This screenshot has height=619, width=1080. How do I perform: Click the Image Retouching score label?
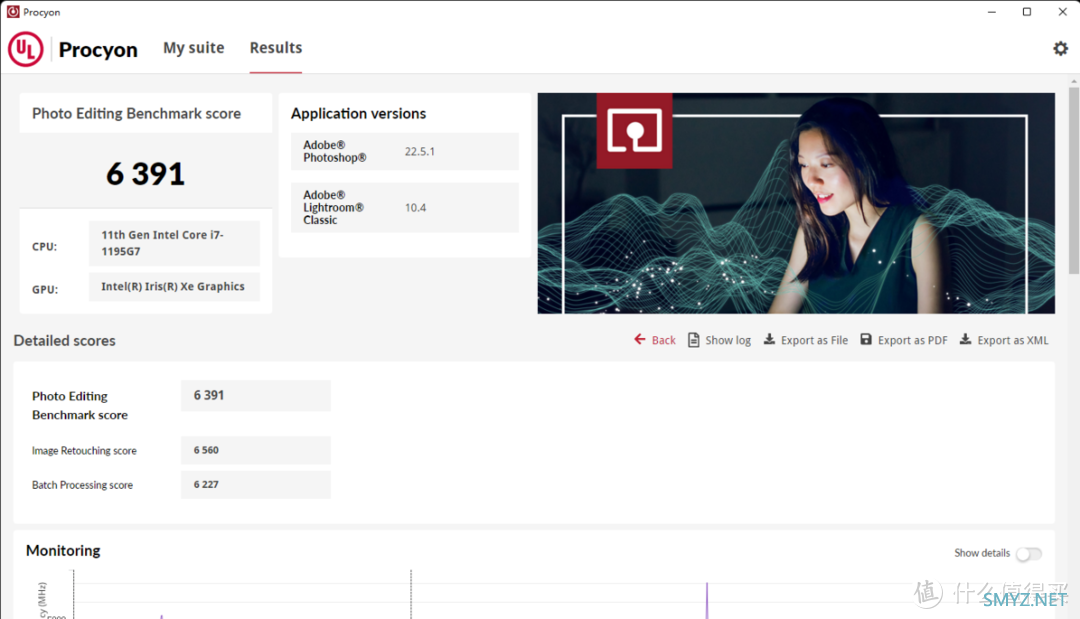tap(84, 450)
